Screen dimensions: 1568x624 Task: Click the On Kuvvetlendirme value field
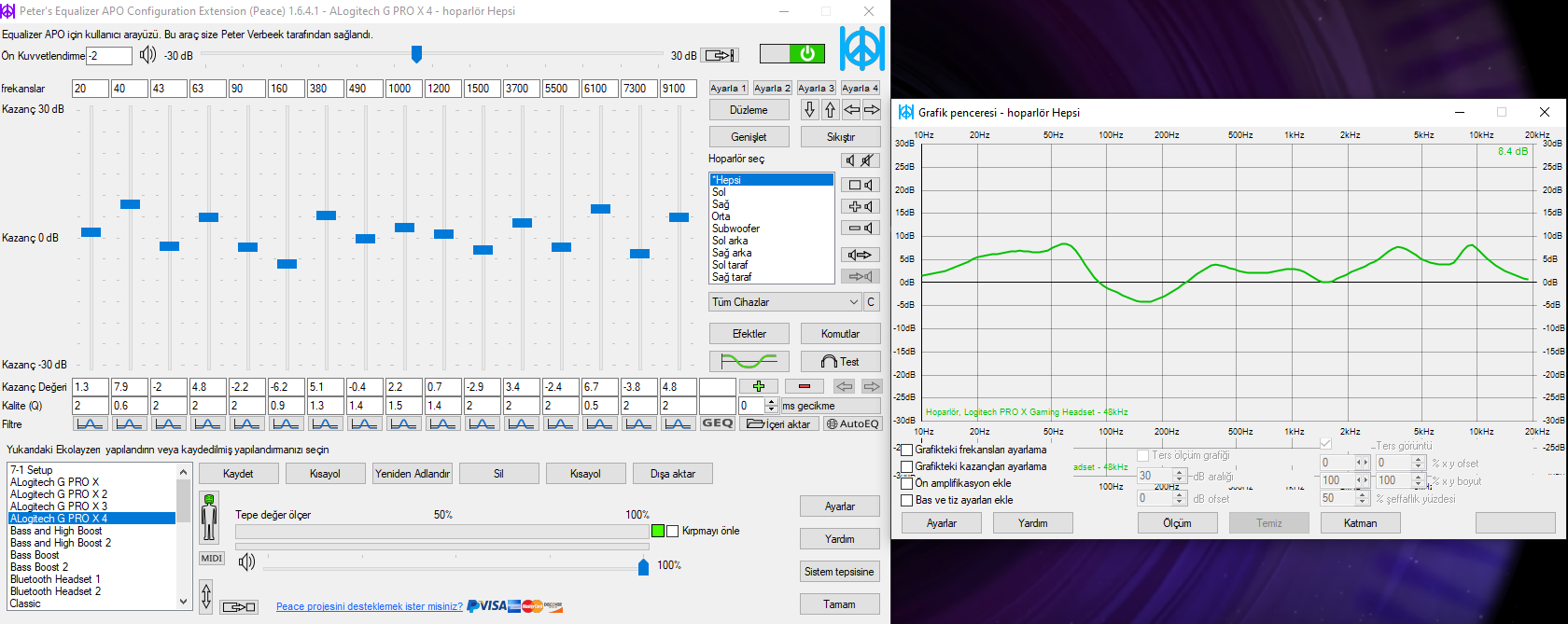[x=109, y=55]
